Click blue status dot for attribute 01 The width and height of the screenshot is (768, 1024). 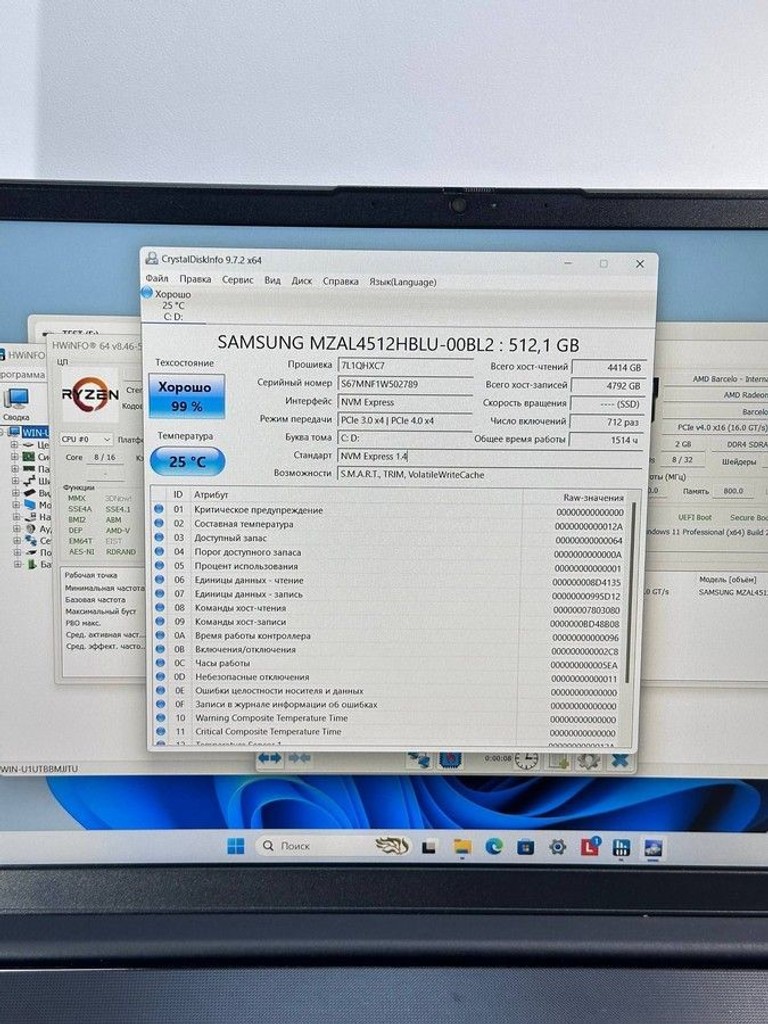pyautogui.click(x=159, y=509)
